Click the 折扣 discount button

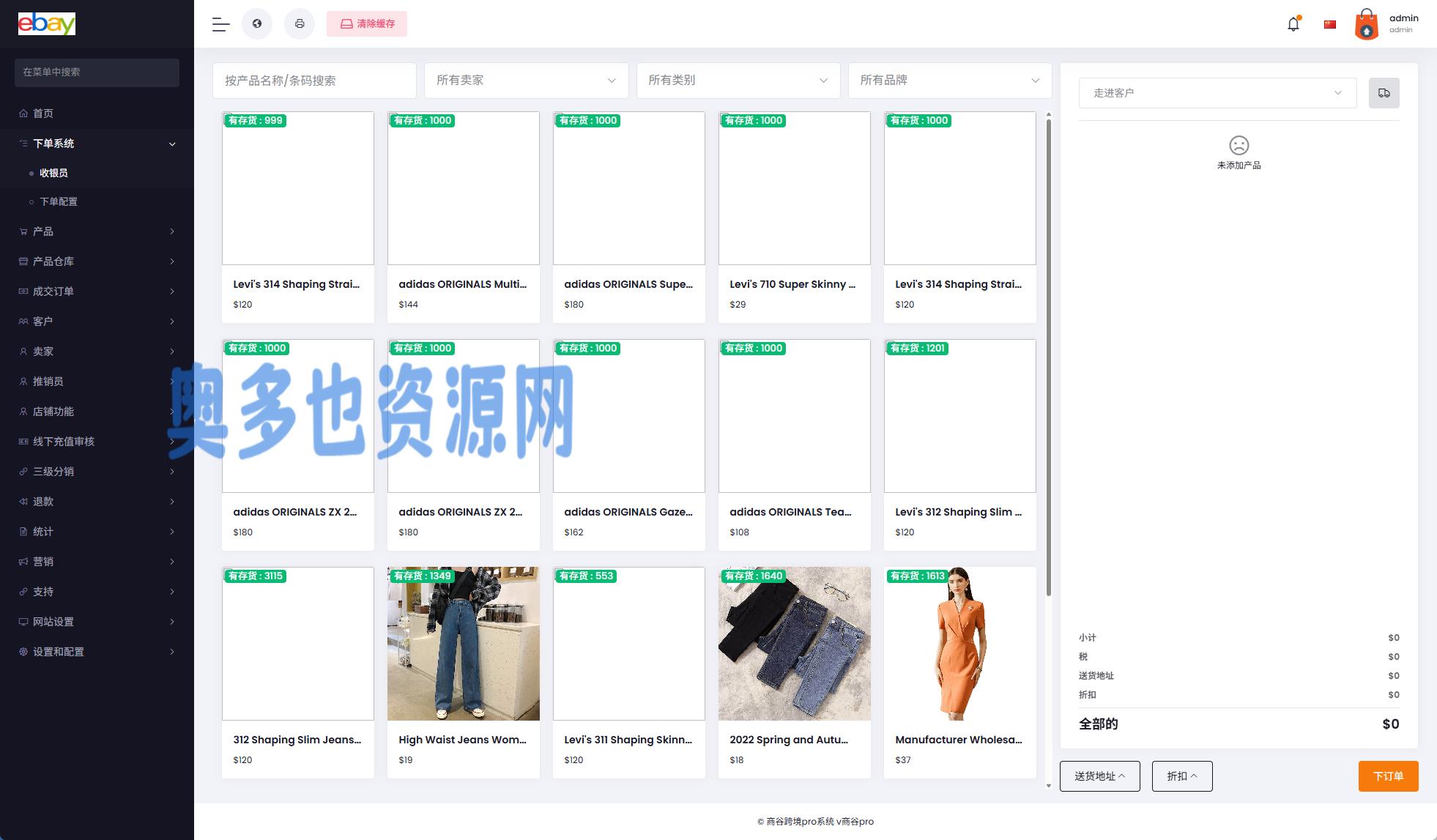(1181, 776)
